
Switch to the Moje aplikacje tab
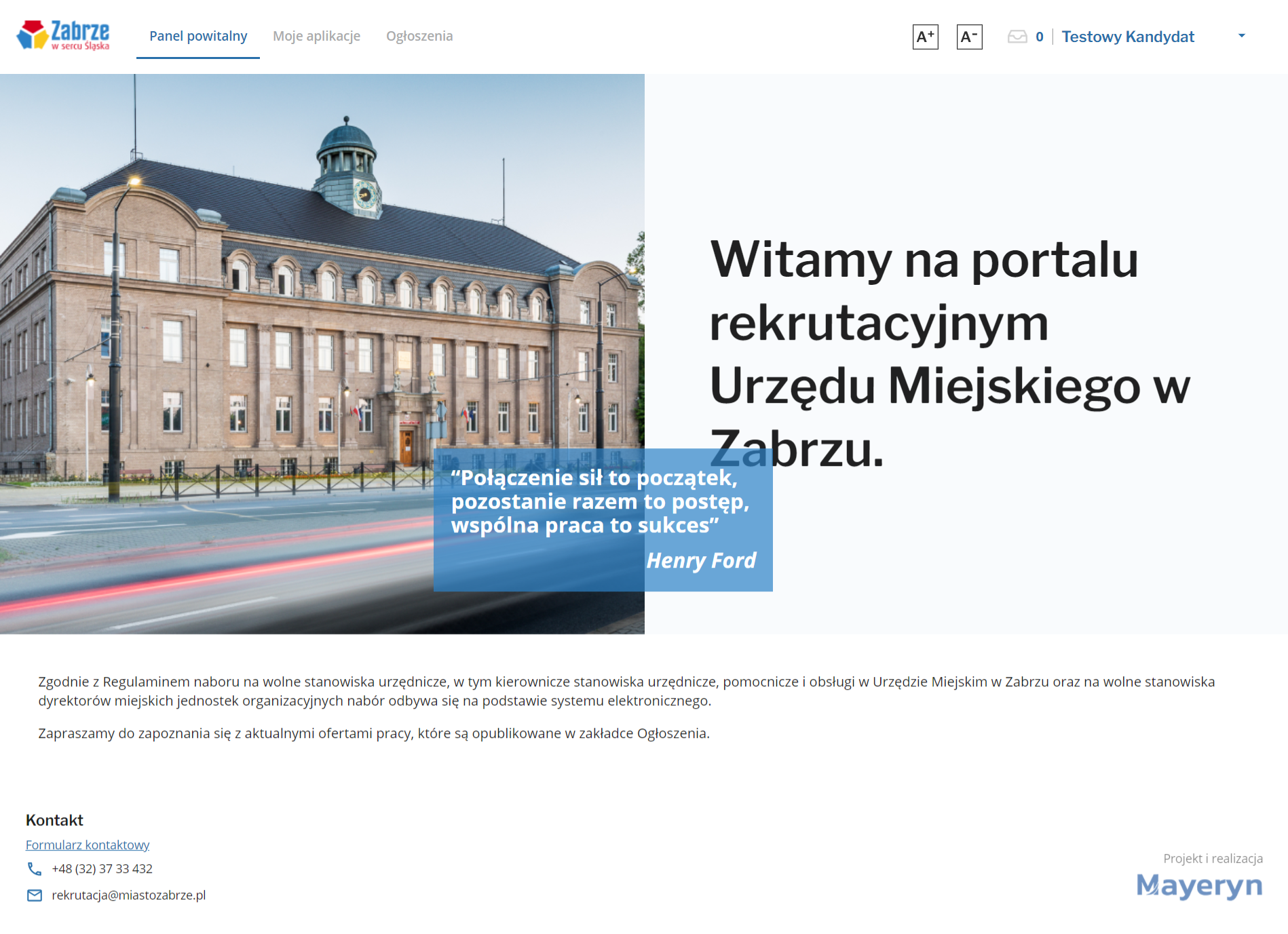click(x=316, y=36)
